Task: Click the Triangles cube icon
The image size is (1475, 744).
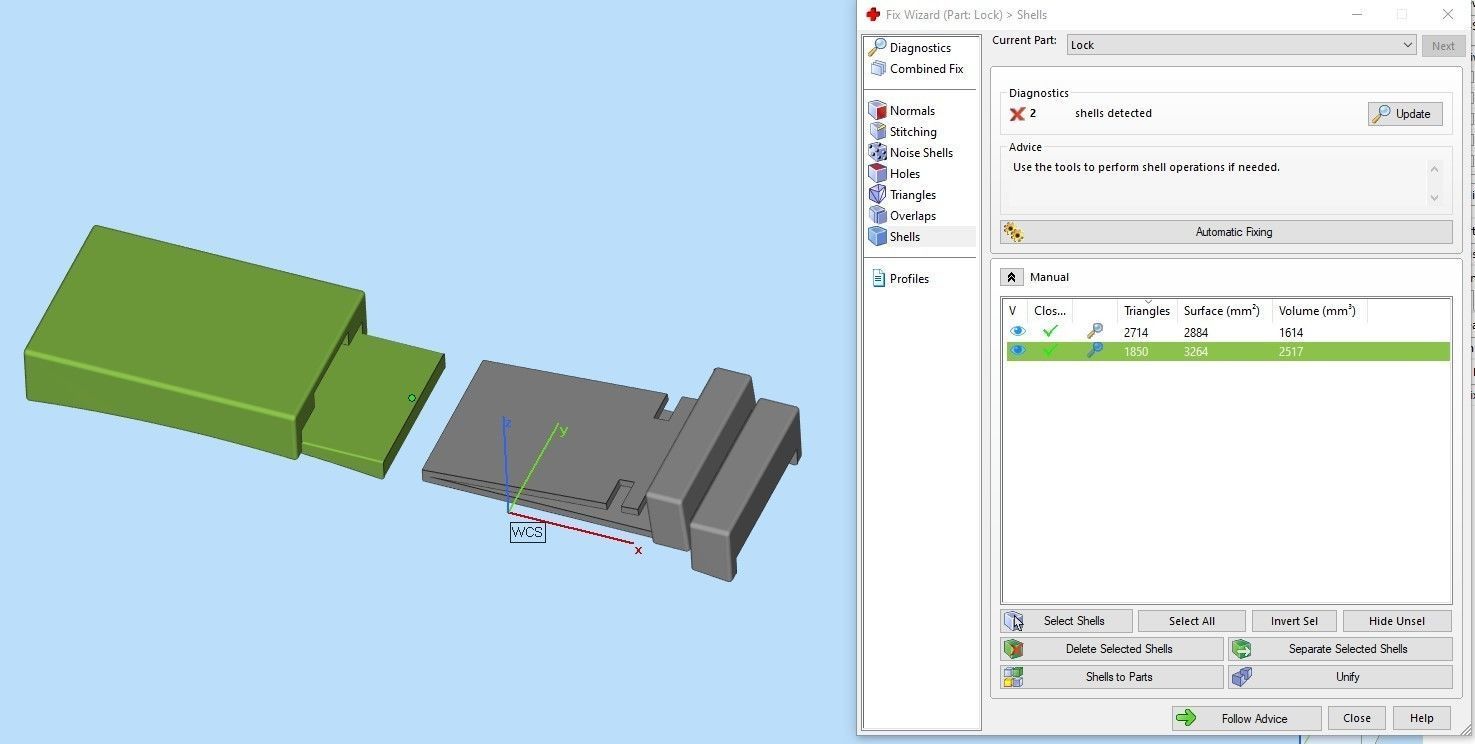Action: [x=877, y=194]
